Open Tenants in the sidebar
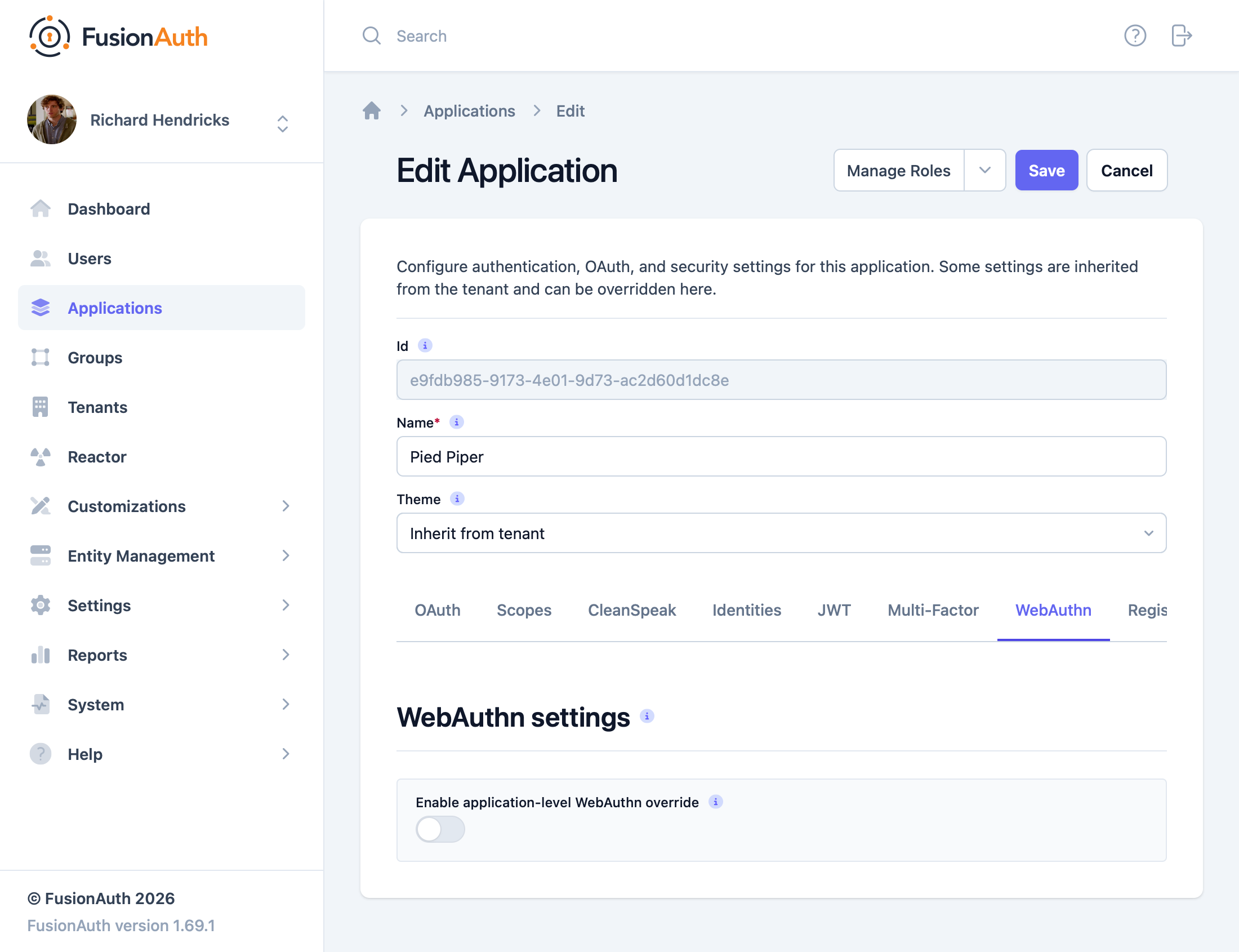 click(162, 407)
